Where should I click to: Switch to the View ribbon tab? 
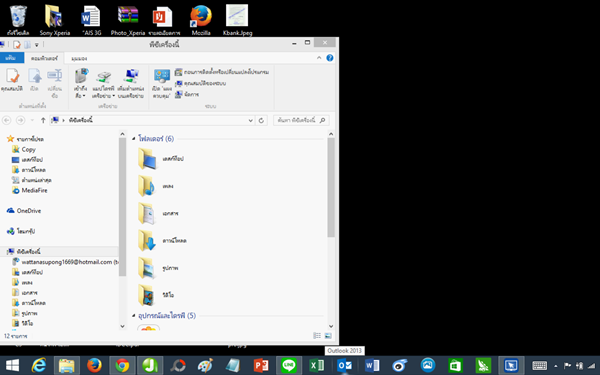79,59
